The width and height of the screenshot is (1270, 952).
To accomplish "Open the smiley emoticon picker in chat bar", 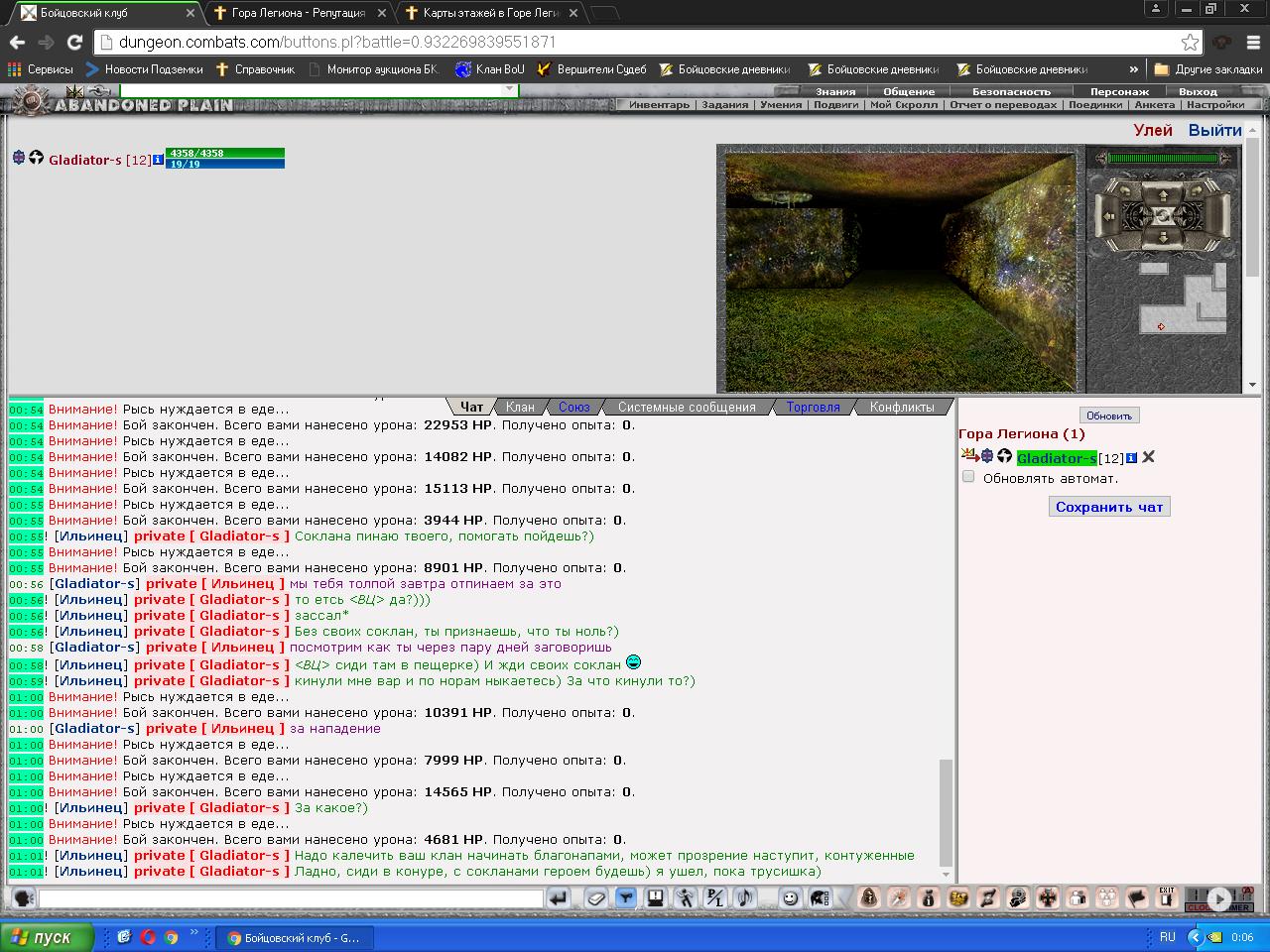I will click(x=791, y=898).
